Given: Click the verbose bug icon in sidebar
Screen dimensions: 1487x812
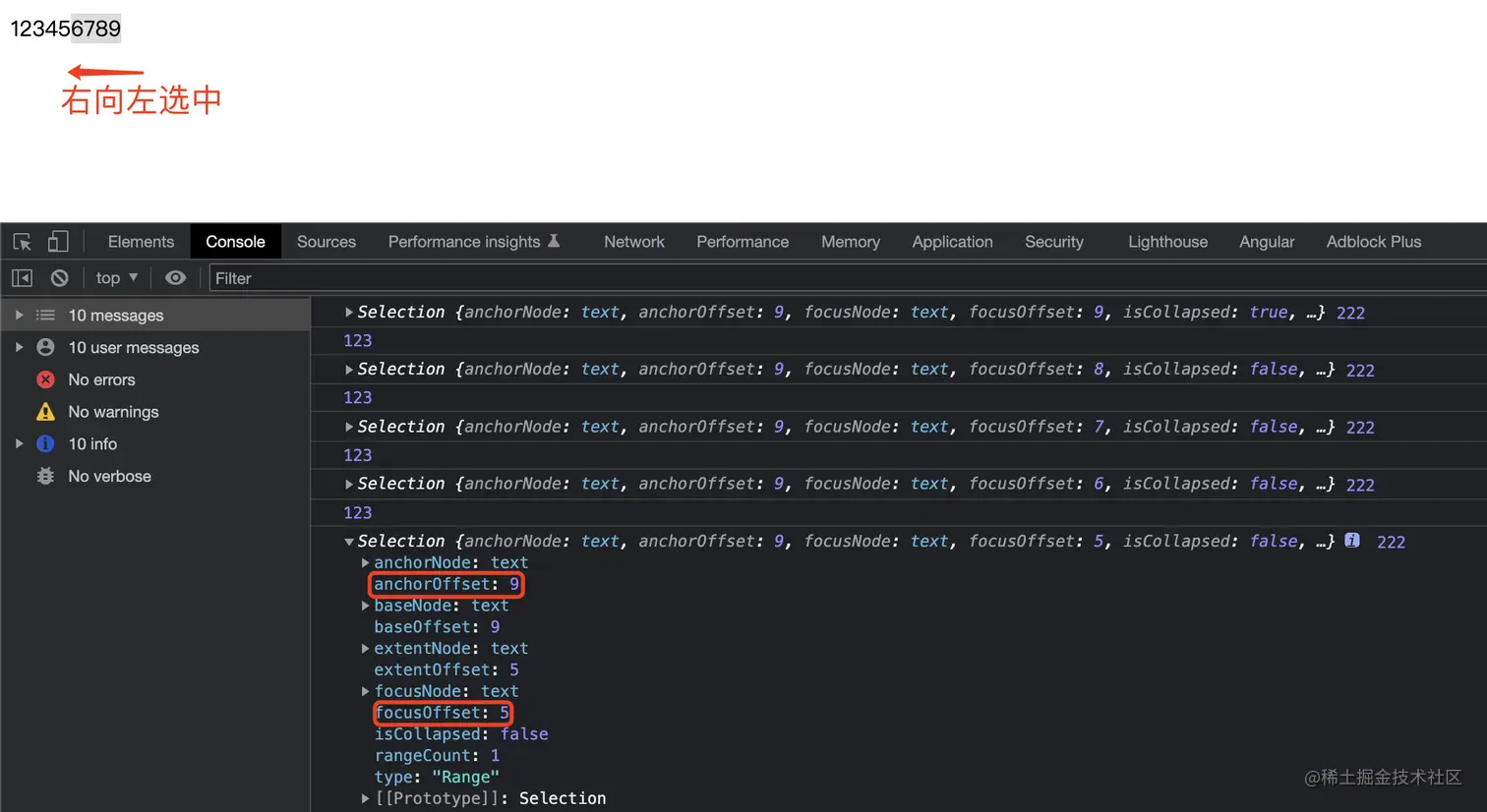Looking at the screenshot, I should click(x=45, y=476).
